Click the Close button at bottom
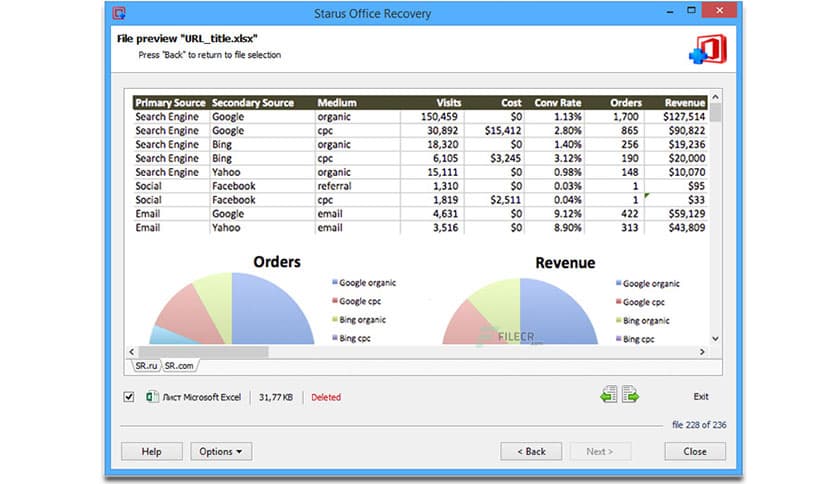The width and height of the screenshot is (836, 484). 695,451
